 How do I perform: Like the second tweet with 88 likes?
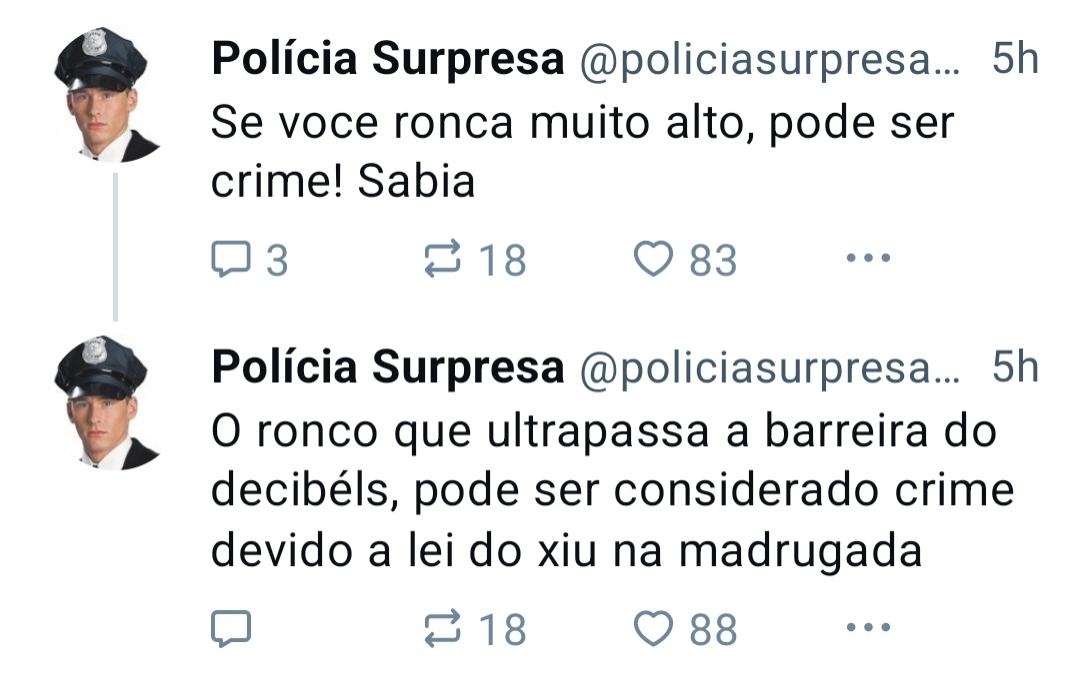655,629
